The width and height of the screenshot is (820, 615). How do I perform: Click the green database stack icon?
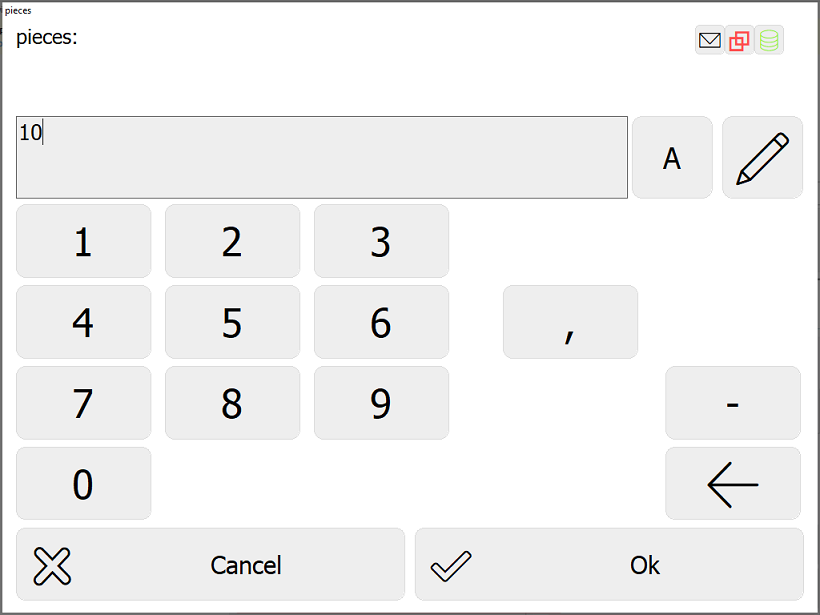click(x=769, y=40)
